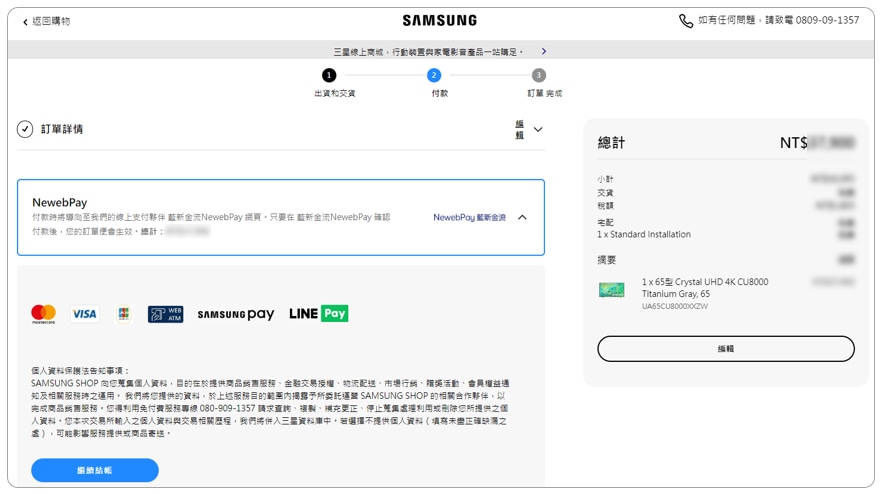Click the 編輯 button in order summary
The height and width of the screenshot is (494, 882).
point(725,349)
